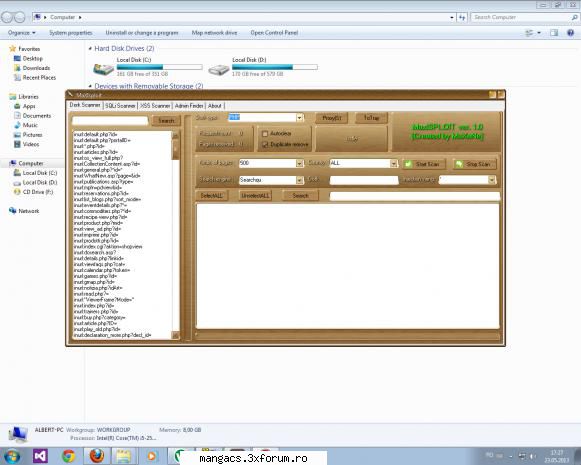Click Uninstall or change a program

coord(142,33)
